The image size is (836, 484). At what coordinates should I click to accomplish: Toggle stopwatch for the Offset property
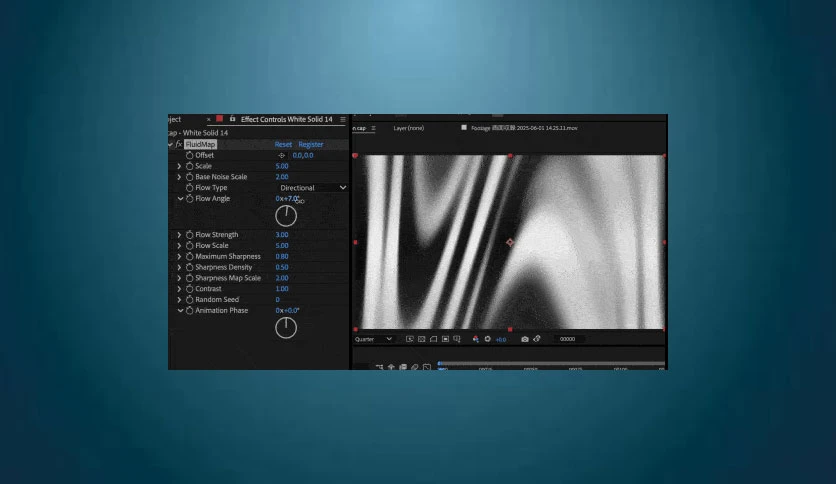189,155
